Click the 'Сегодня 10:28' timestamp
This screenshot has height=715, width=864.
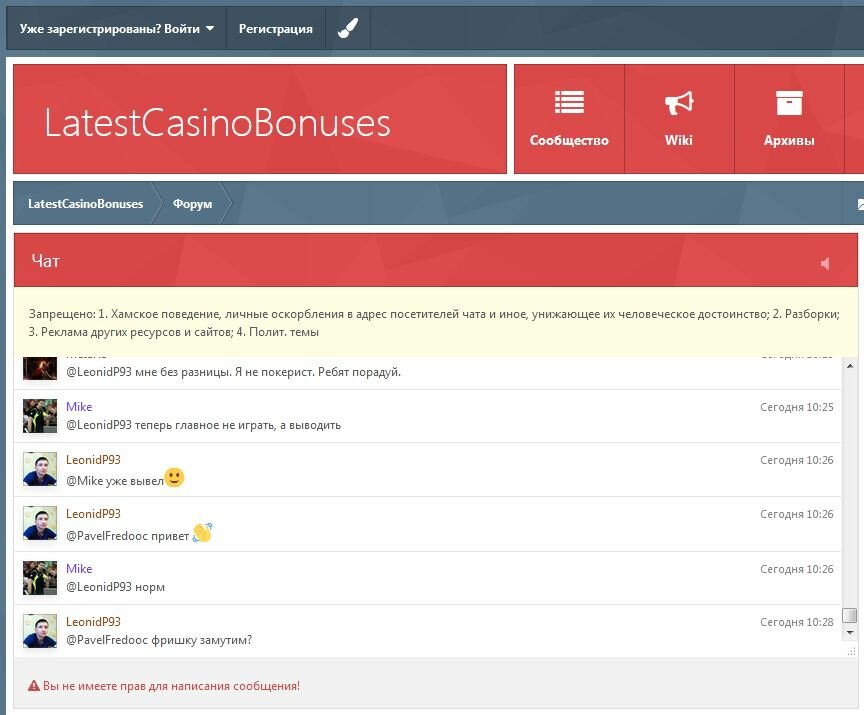click(796, 622)
